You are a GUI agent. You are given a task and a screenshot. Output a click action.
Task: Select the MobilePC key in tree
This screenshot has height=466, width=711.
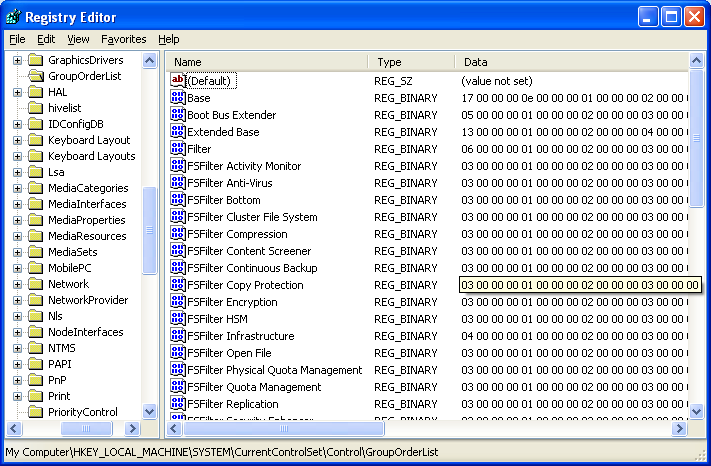[69, 268]
